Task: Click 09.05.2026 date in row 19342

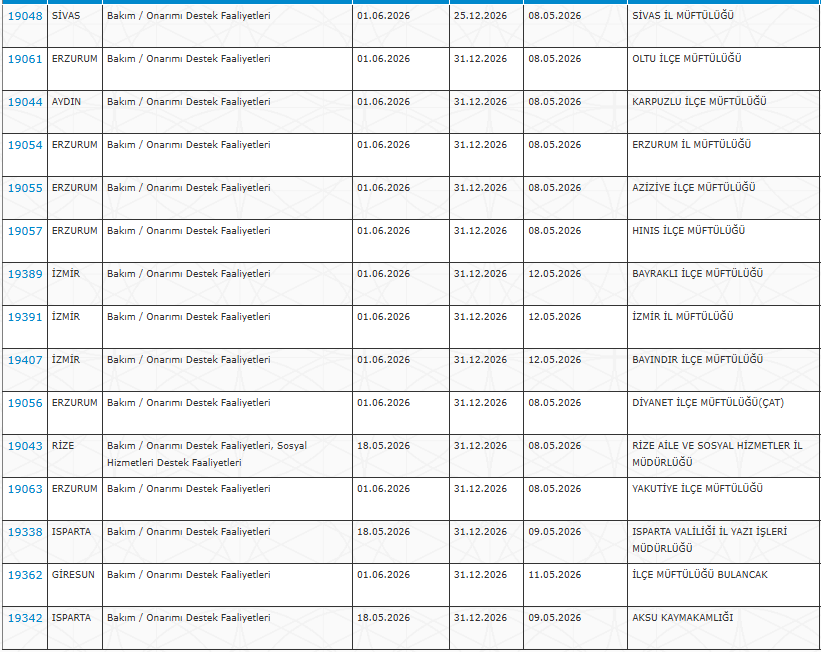Action: pos(554,617)
